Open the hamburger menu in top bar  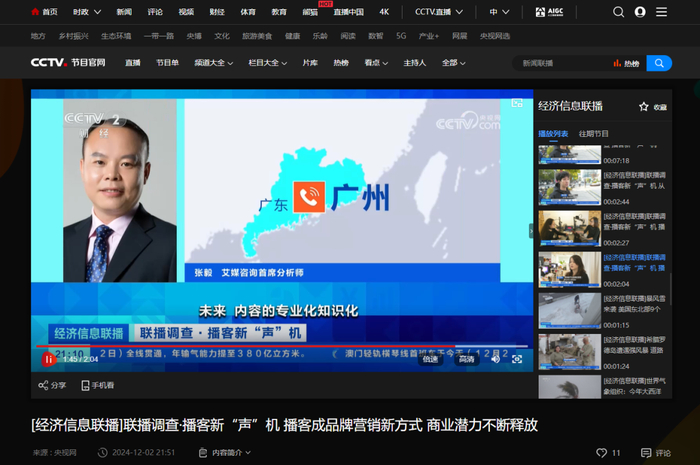pos(662,12)
